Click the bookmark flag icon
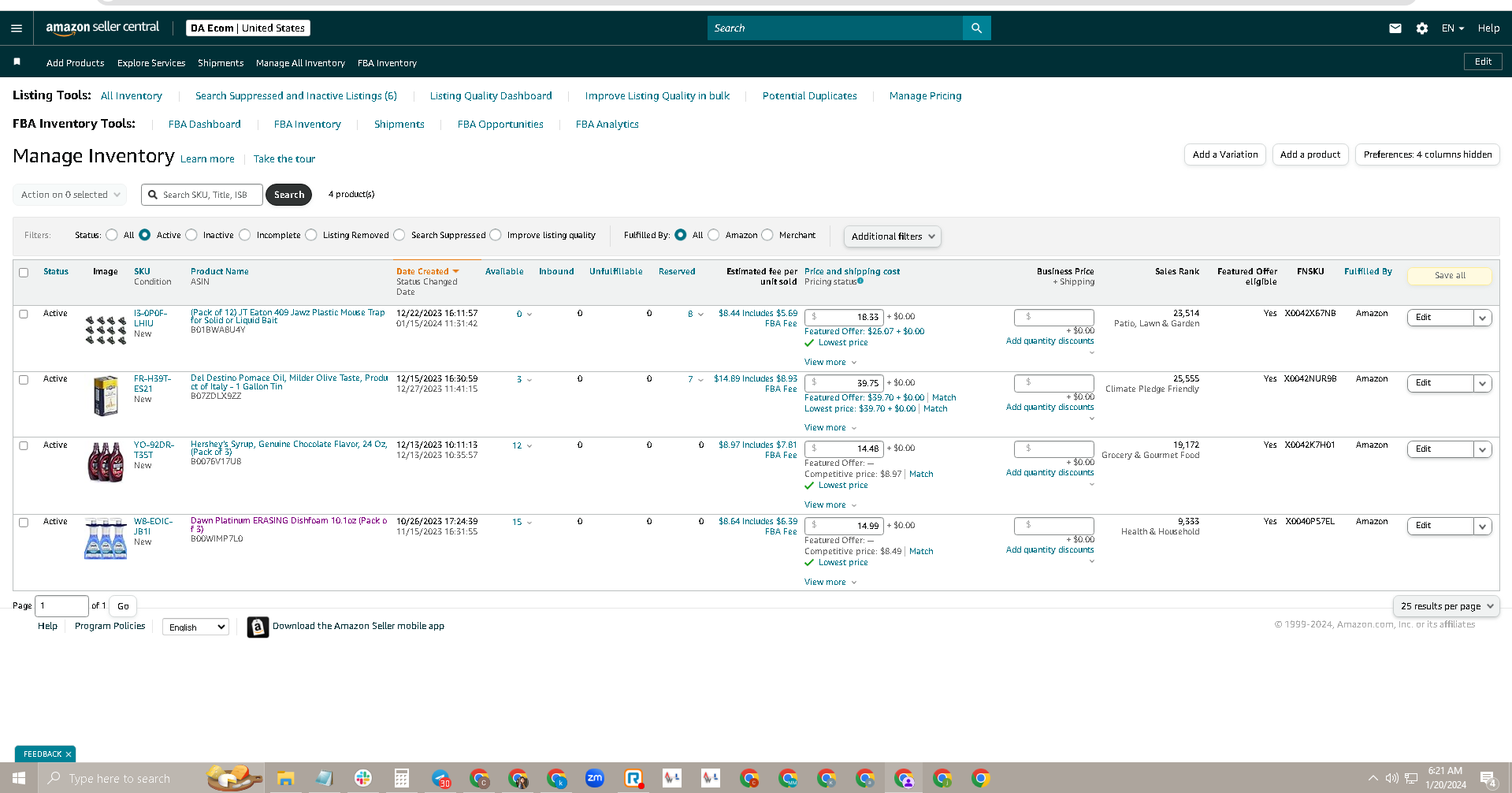The height and width of the screenshot is (793, 1512). (17, 61)
